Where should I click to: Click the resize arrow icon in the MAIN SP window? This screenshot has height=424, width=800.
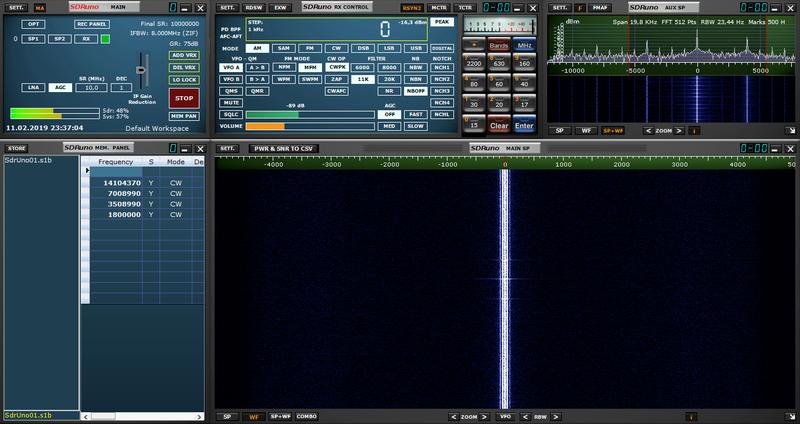[790, 417]
